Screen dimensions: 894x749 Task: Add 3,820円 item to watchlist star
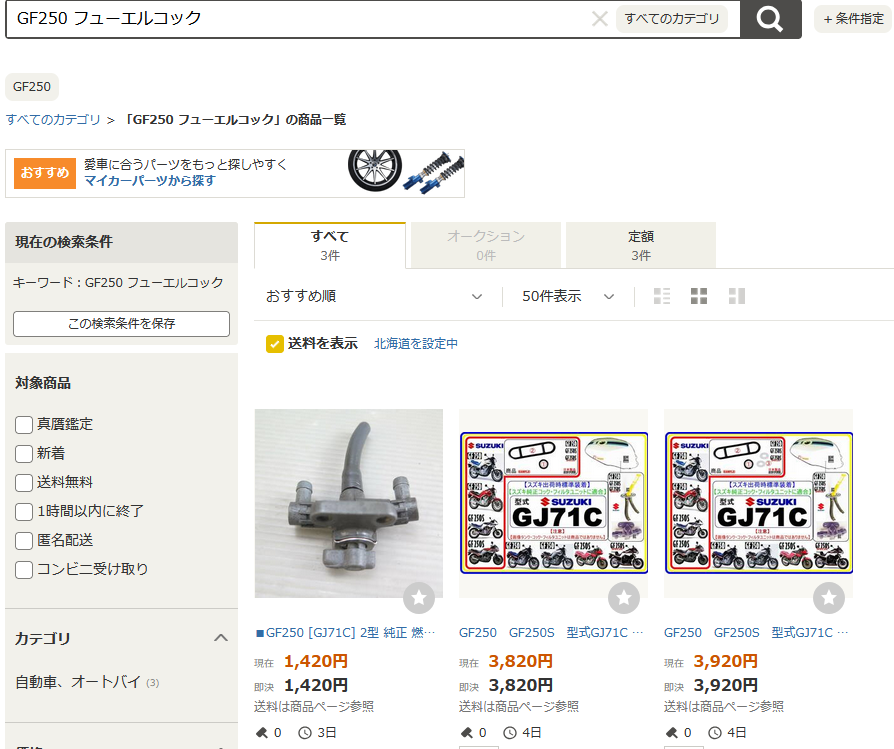click(624, 598)
